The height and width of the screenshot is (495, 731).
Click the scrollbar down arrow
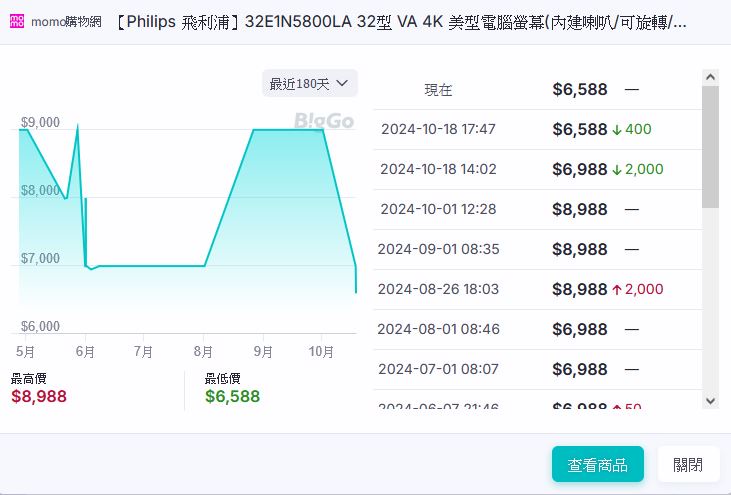coord(711,400)
